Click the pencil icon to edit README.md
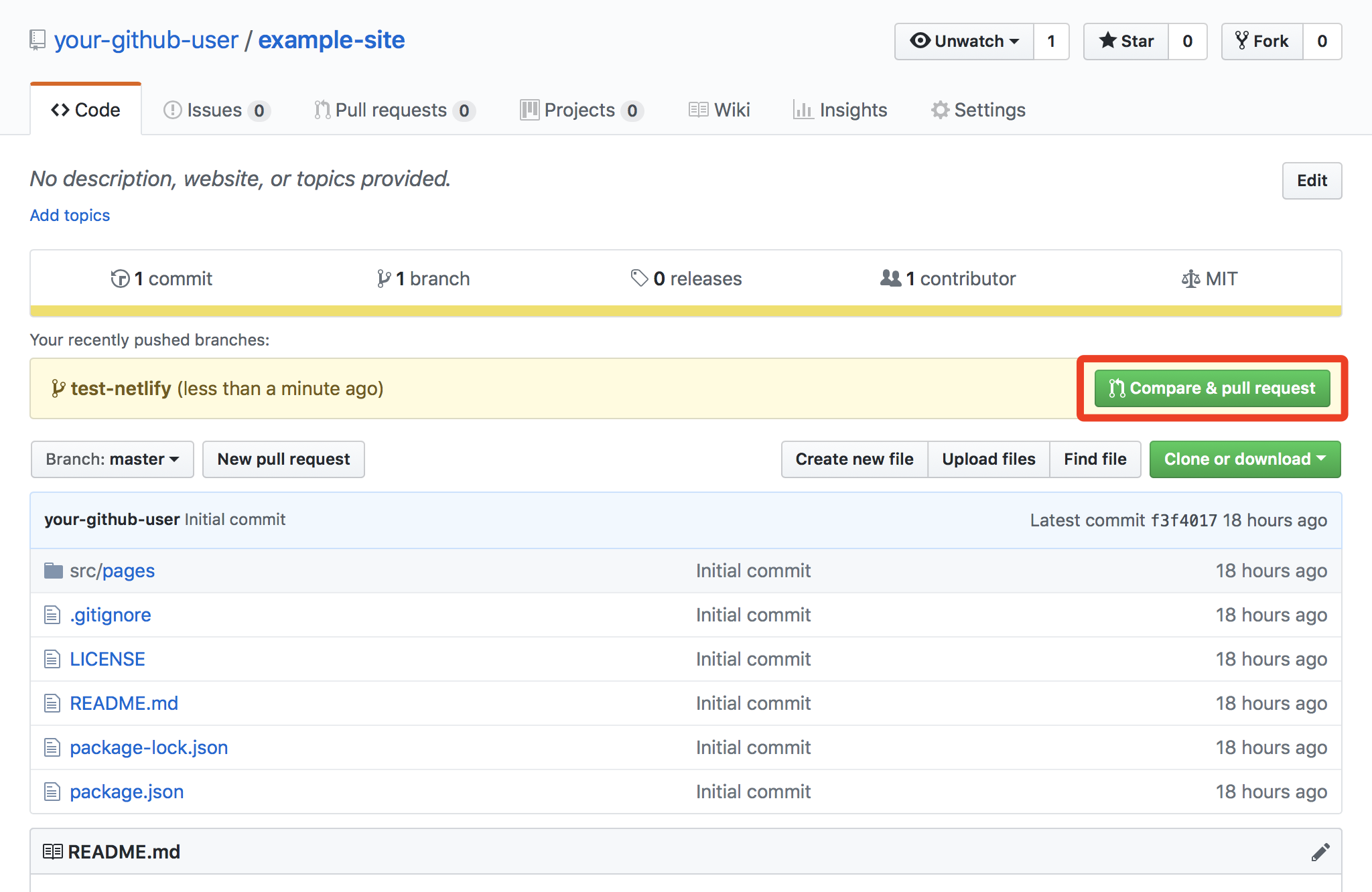This screenshot has width=1372, height=892. 1320,850
